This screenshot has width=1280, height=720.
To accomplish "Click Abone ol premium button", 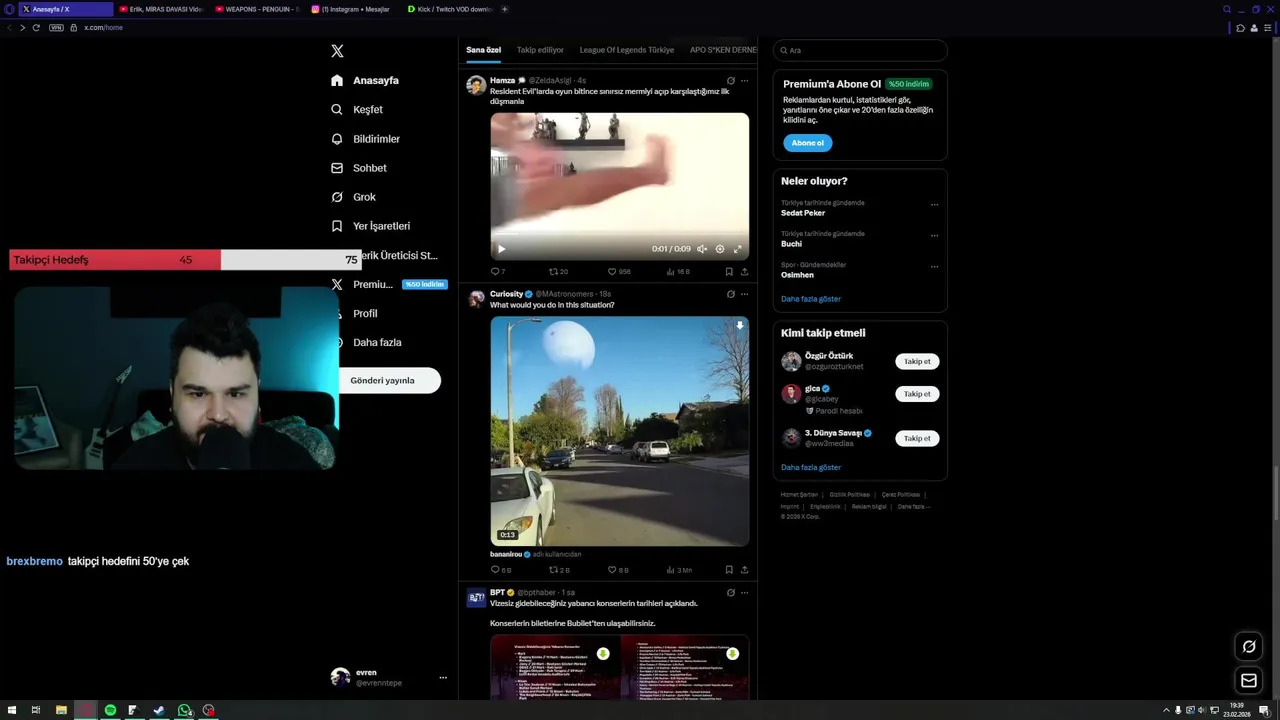I will tap(807, 143).
